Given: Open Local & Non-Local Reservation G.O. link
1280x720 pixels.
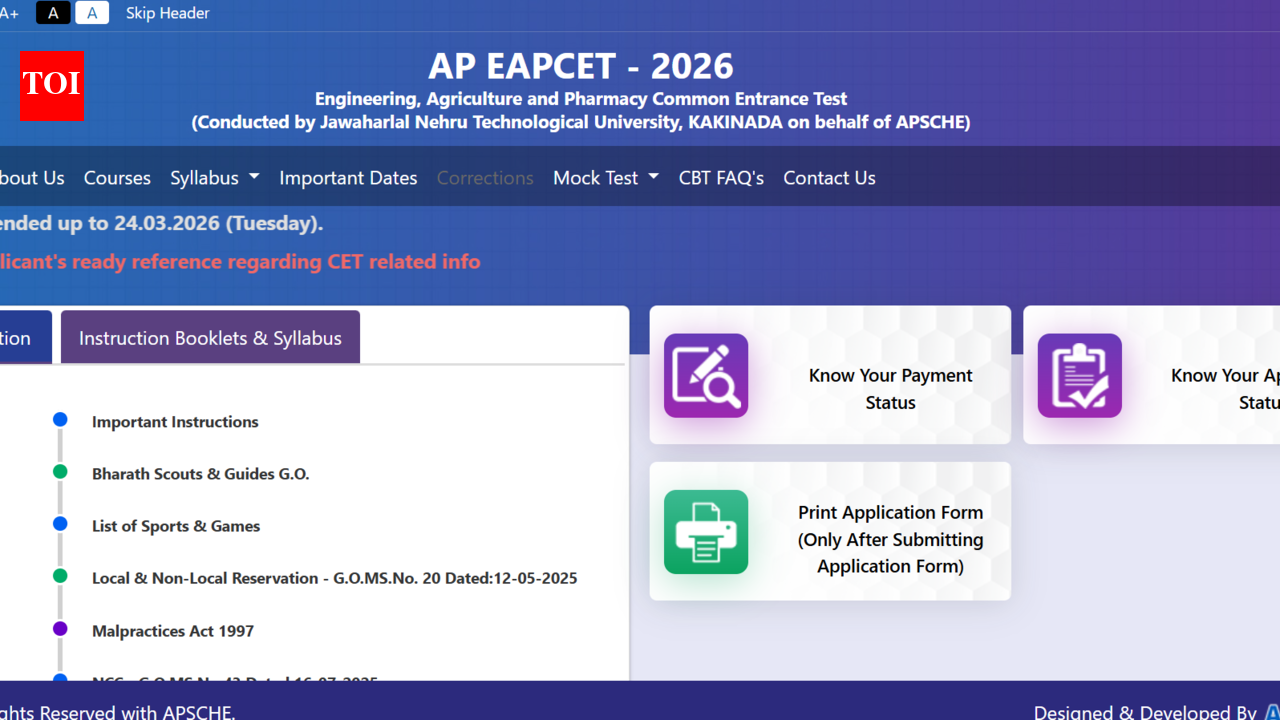Looking at the screenshot, I should coord(334,578).
